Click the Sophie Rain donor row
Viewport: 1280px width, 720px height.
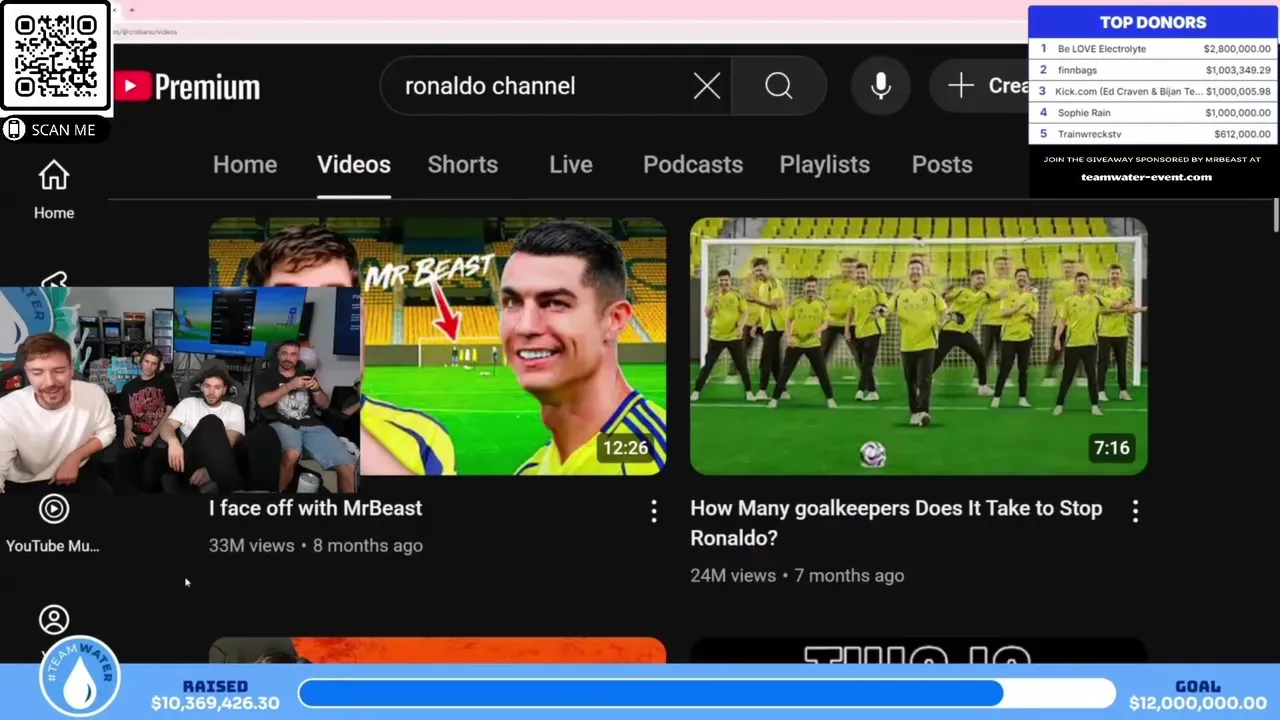click(x=1153, y=113)
